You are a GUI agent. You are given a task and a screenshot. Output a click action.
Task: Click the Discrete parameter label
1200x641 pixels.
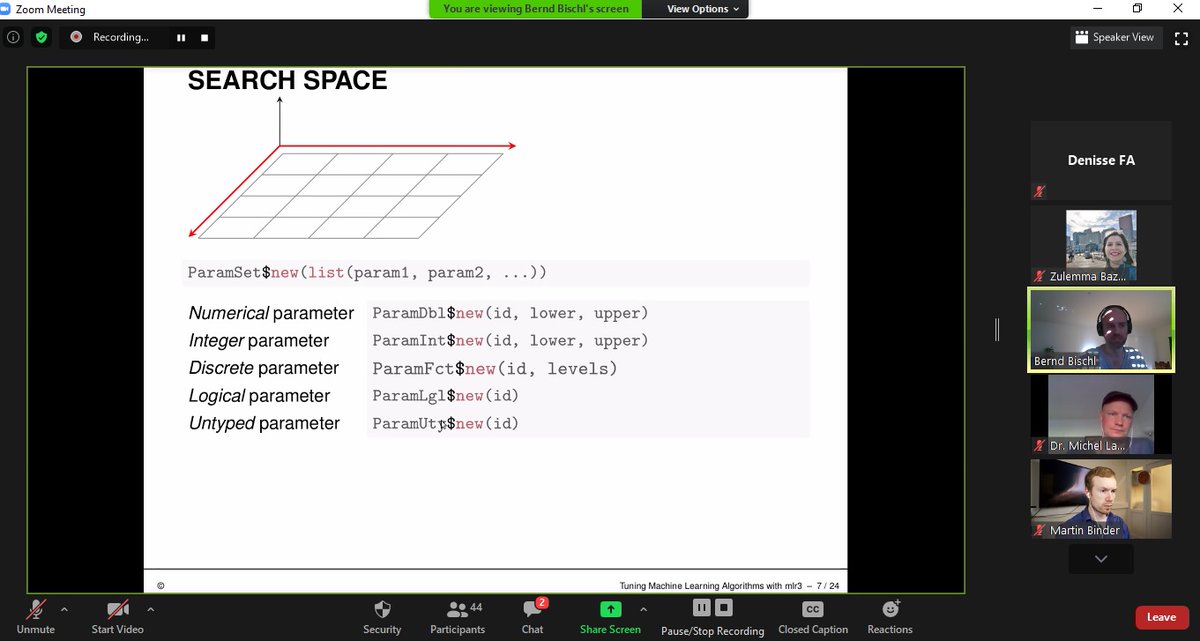(264, 369)
